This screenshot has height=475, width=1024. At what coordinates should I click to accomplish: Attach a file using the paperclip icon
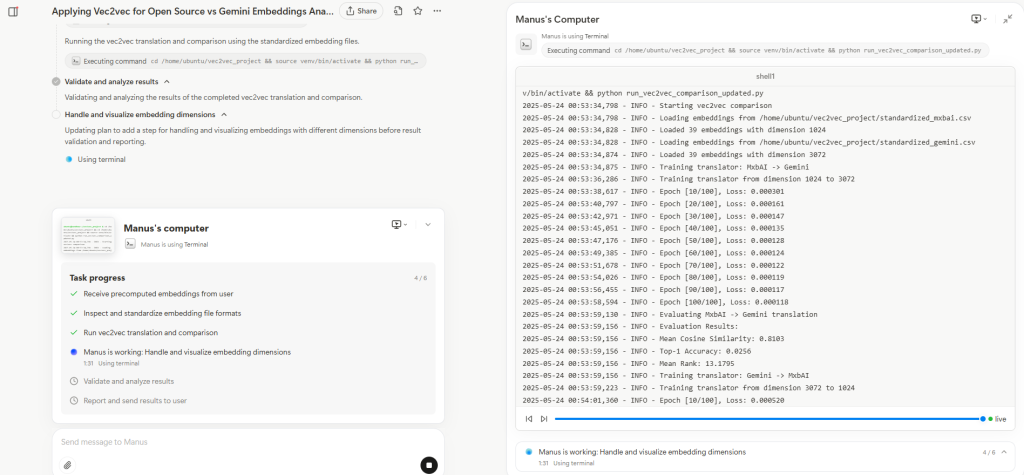(68, 465)
